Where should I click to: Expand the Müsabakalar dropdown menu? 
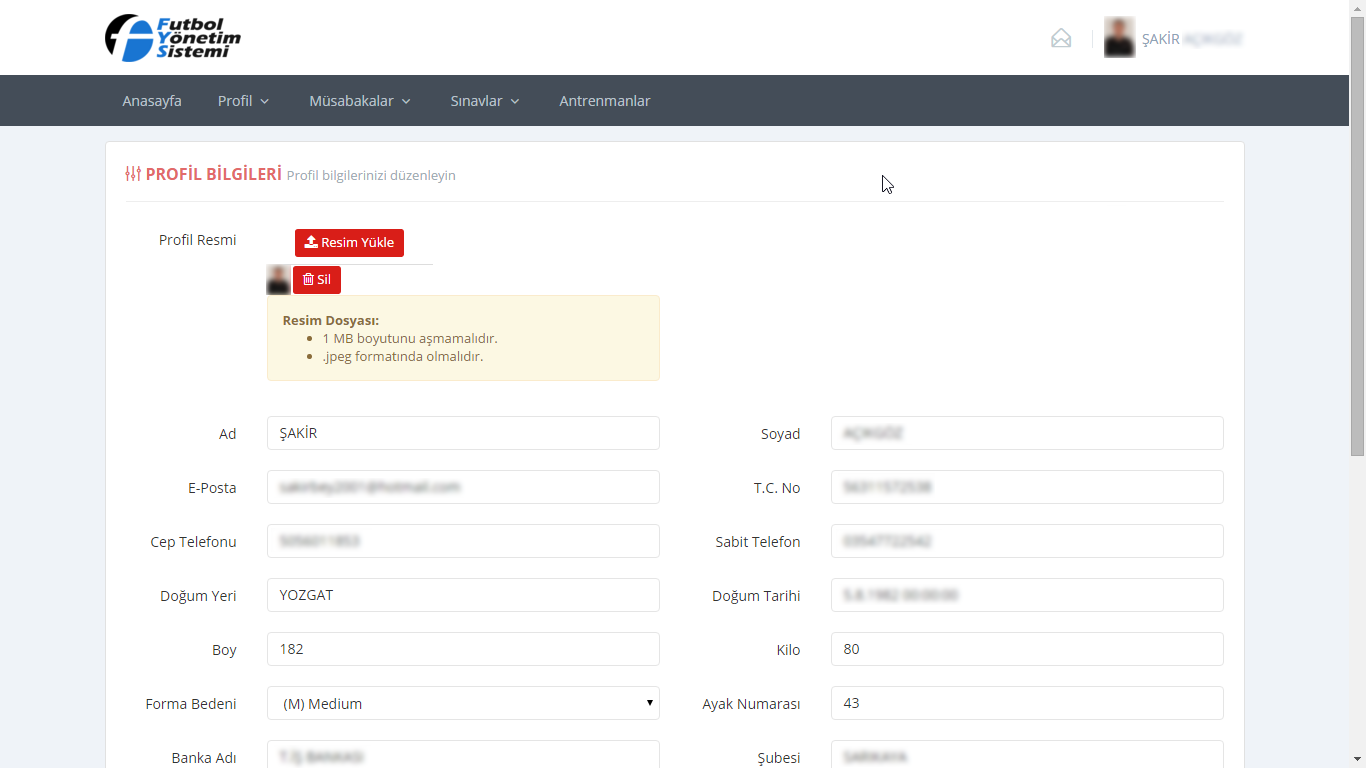tap(360, 101)
